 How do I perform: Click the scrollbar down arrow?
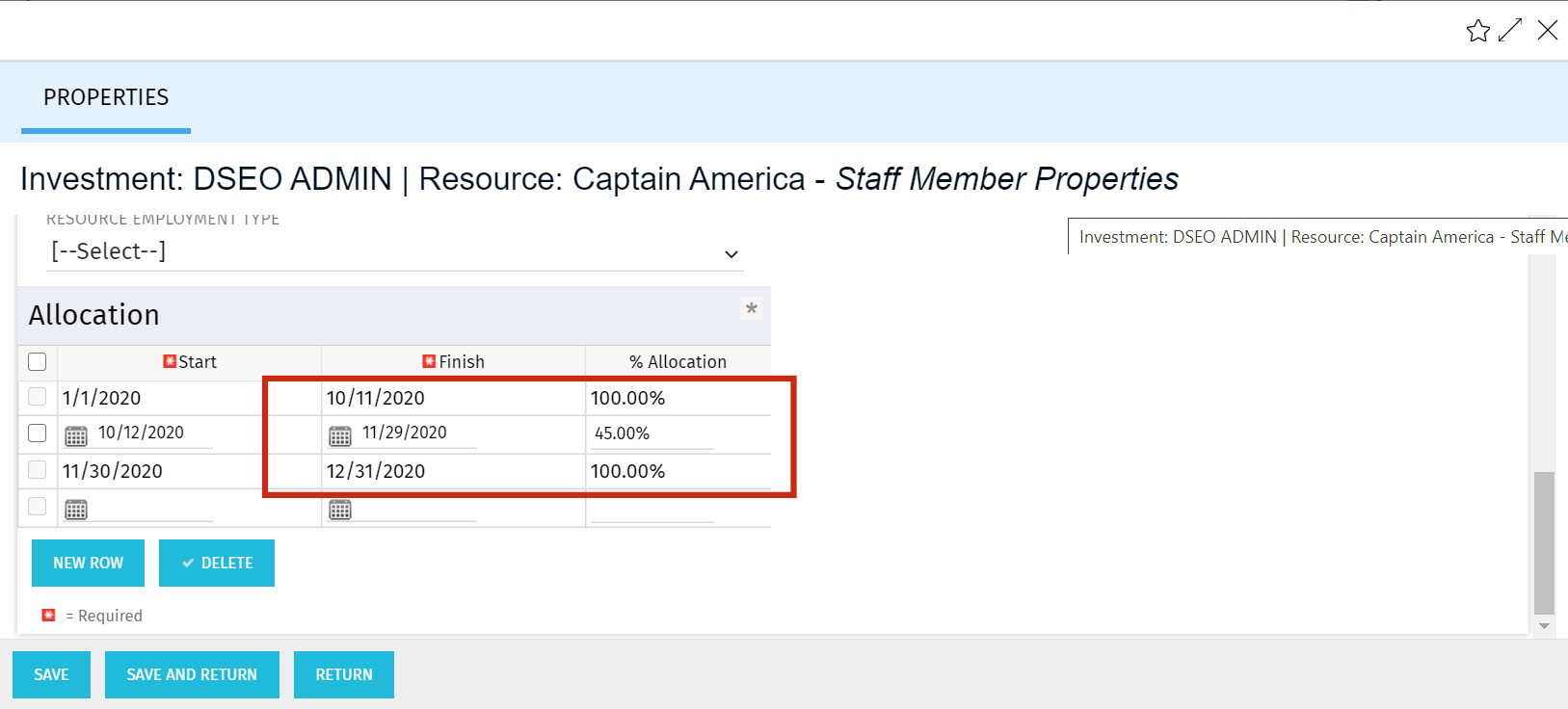(1544, 626)
